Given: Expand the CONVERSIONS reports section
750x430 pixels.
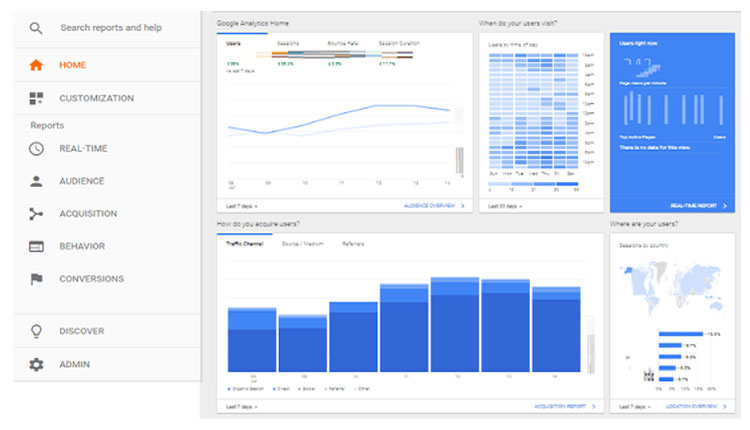Looking at the screenshot, I should coord(92,279).
